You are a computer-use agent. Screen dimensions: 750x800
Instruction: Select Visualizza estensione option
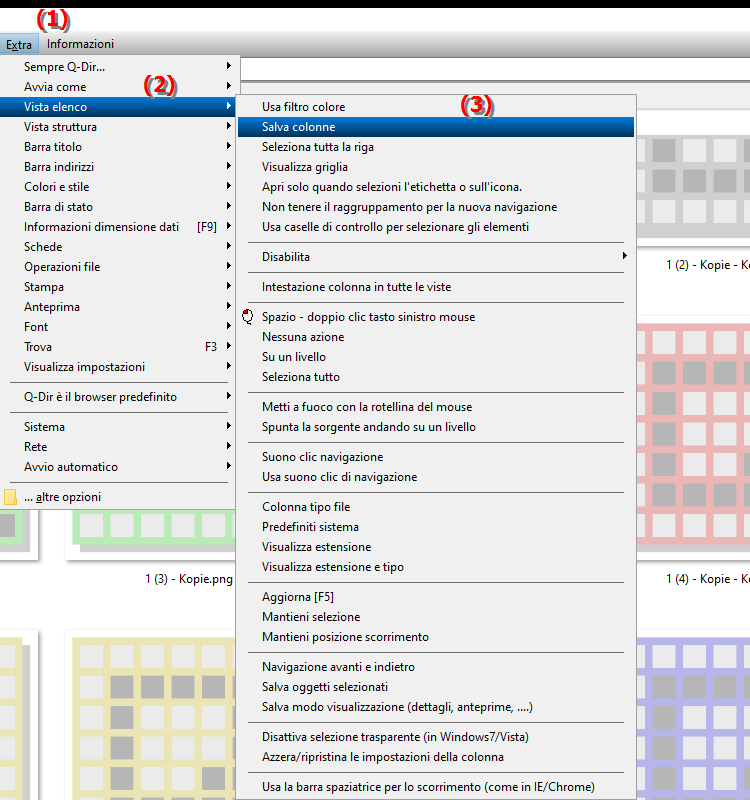[436, 546]
